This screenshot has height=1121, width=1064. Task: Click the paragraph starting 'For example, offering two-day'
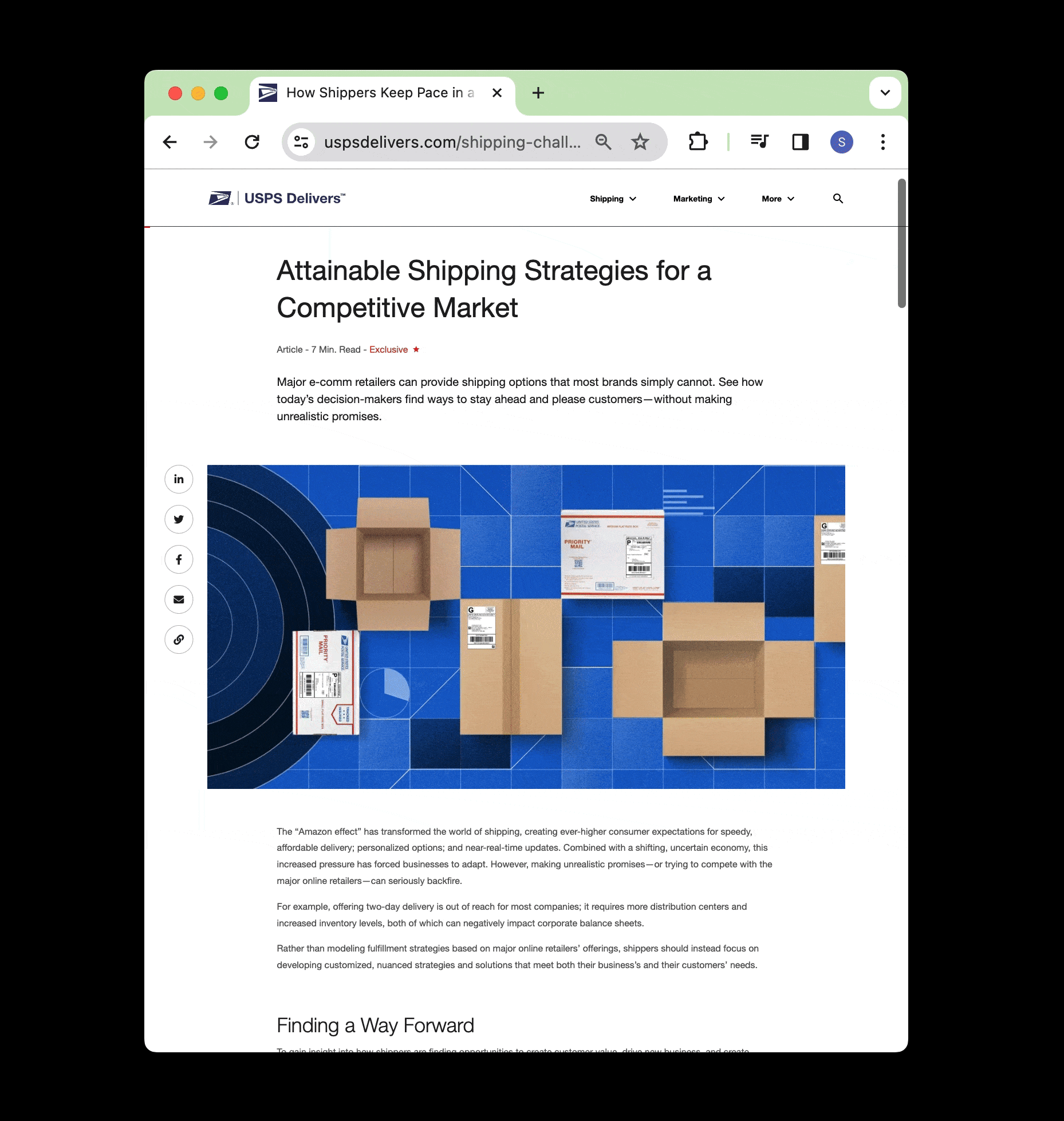coord(512,914)
